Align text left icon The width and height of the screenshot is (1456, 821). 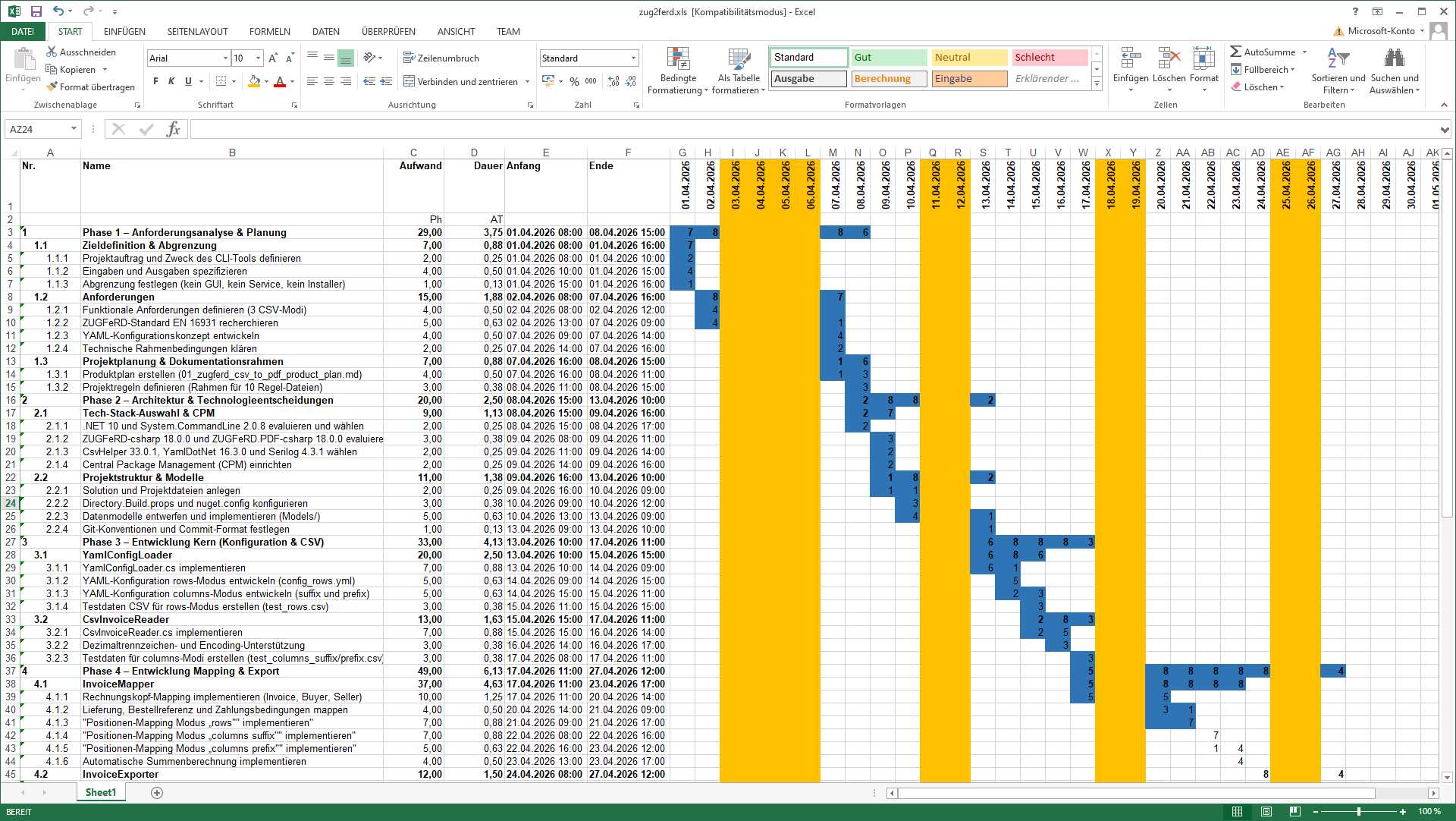click(312, 81)
